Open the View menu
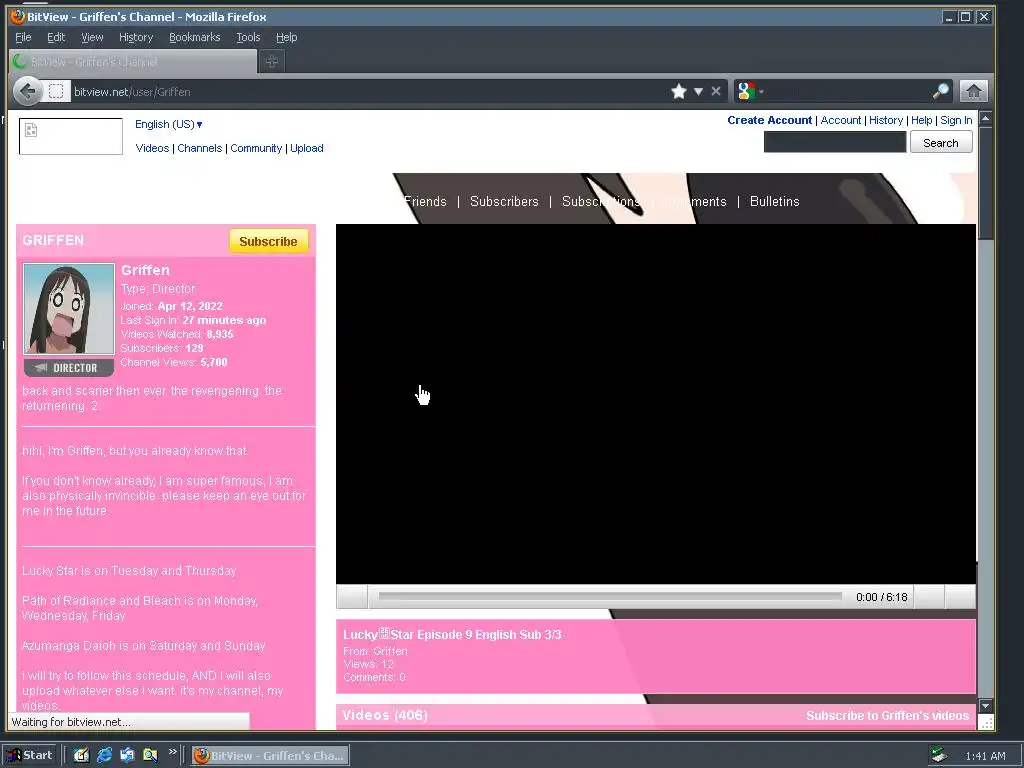1024x768 pixels. 92,37
